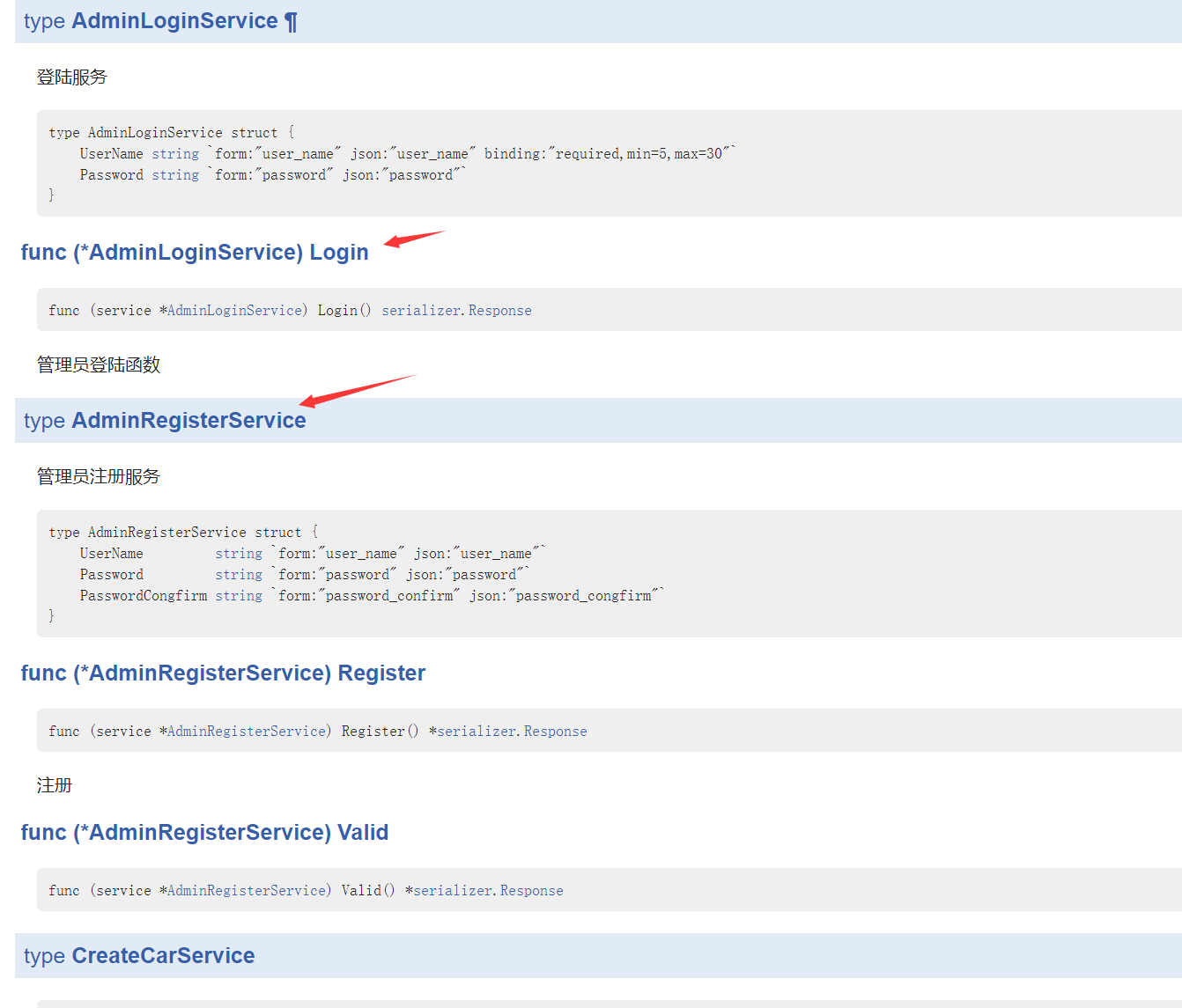
Task: Click form:"password_confirm" tag text
Action: pos(369,595)
